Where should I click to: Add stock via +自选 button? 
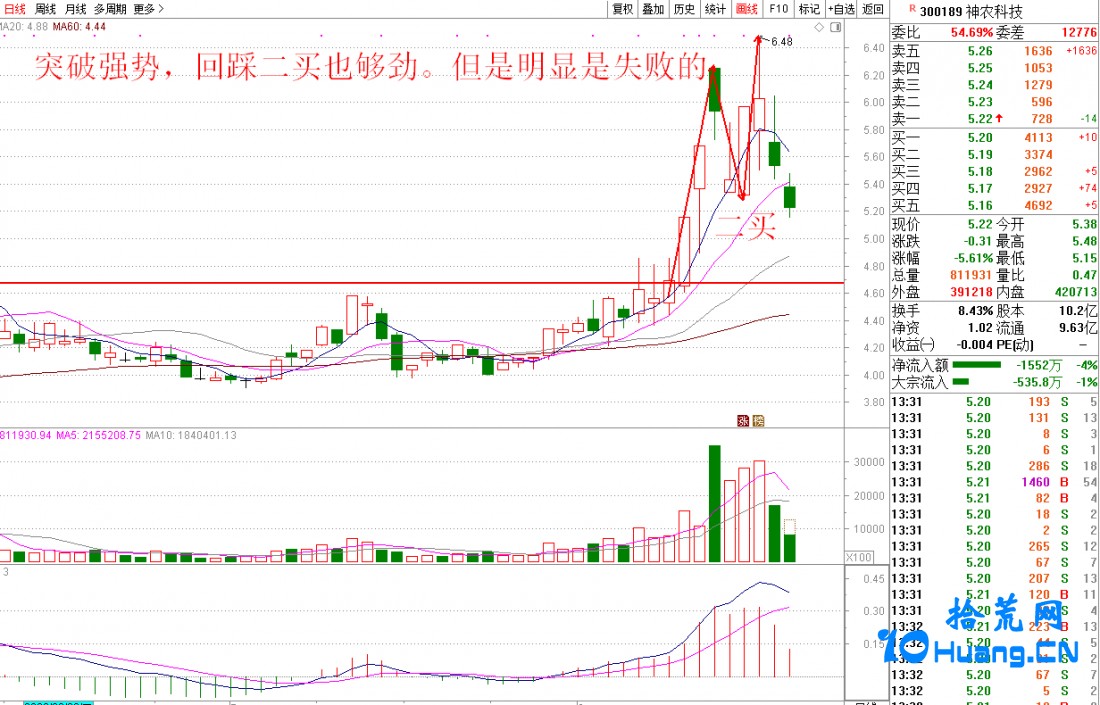click(x=841, y=9)
